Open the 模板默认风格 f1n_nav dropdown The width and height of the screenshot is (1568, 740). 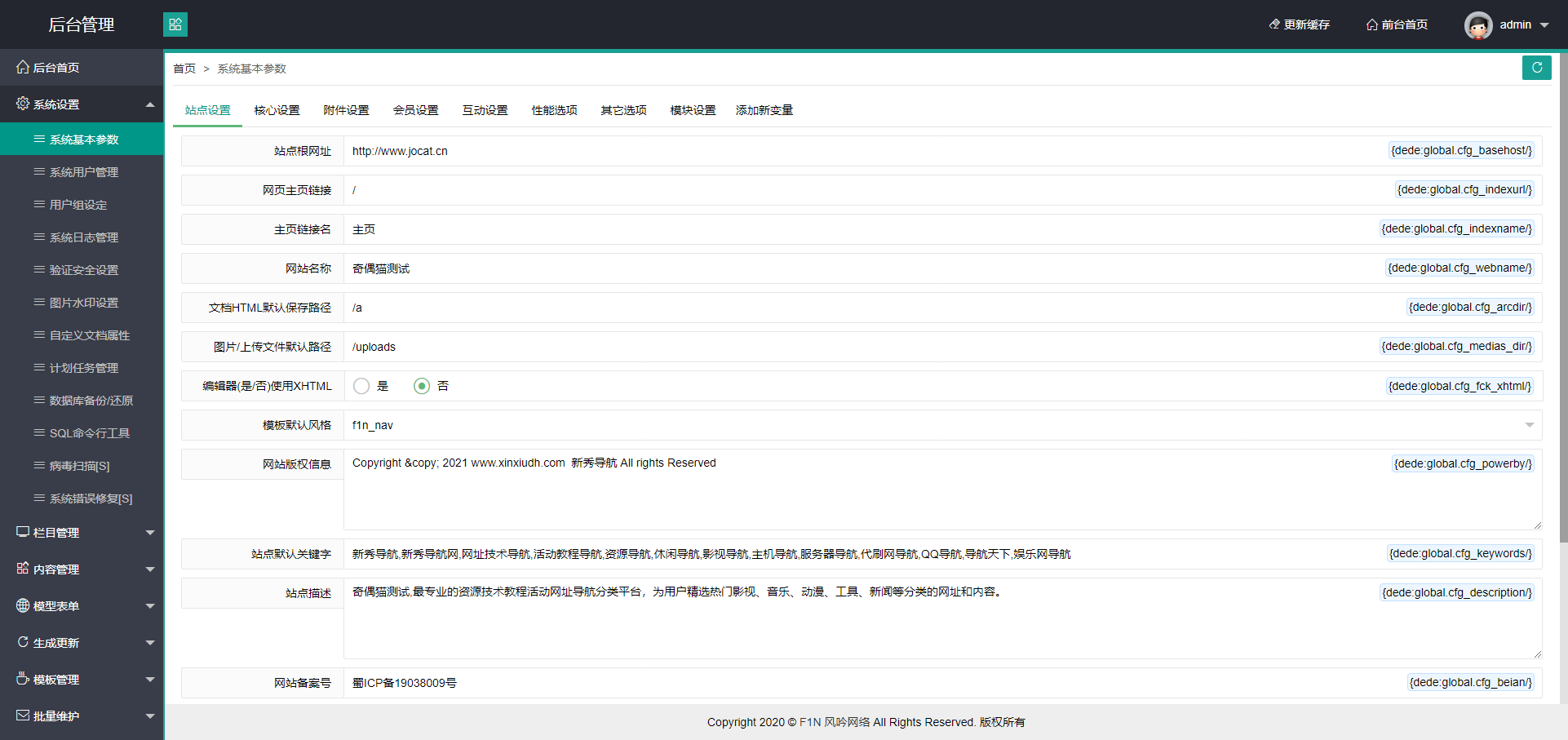pyautogui.click(x=942, y=425)
